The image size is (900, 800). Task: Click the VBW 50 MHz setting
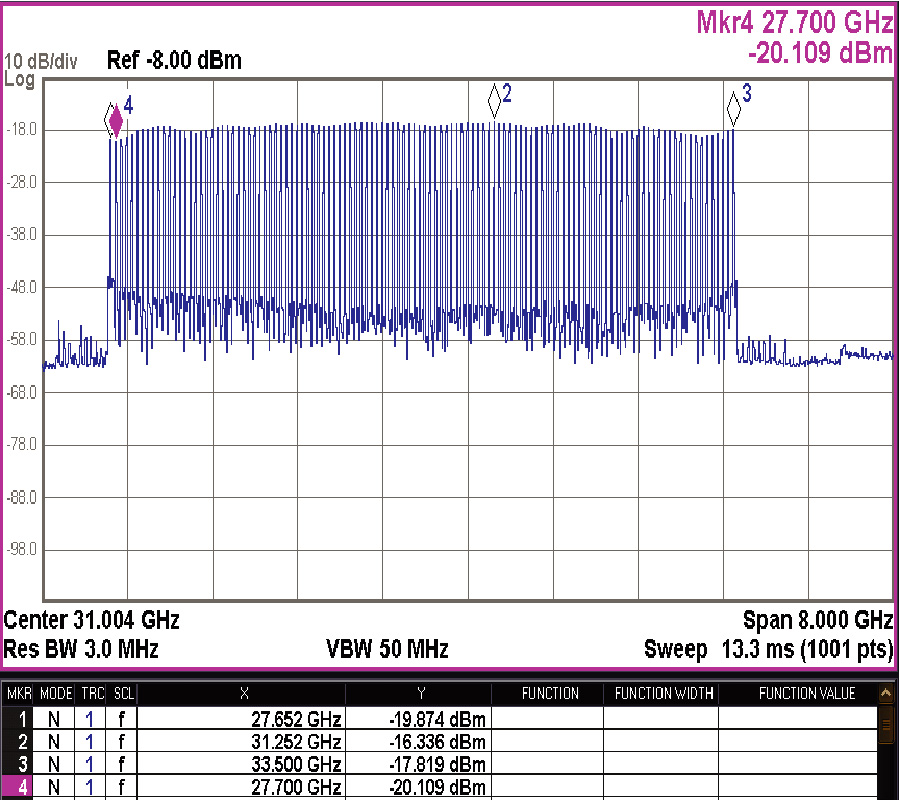(387, 649)
